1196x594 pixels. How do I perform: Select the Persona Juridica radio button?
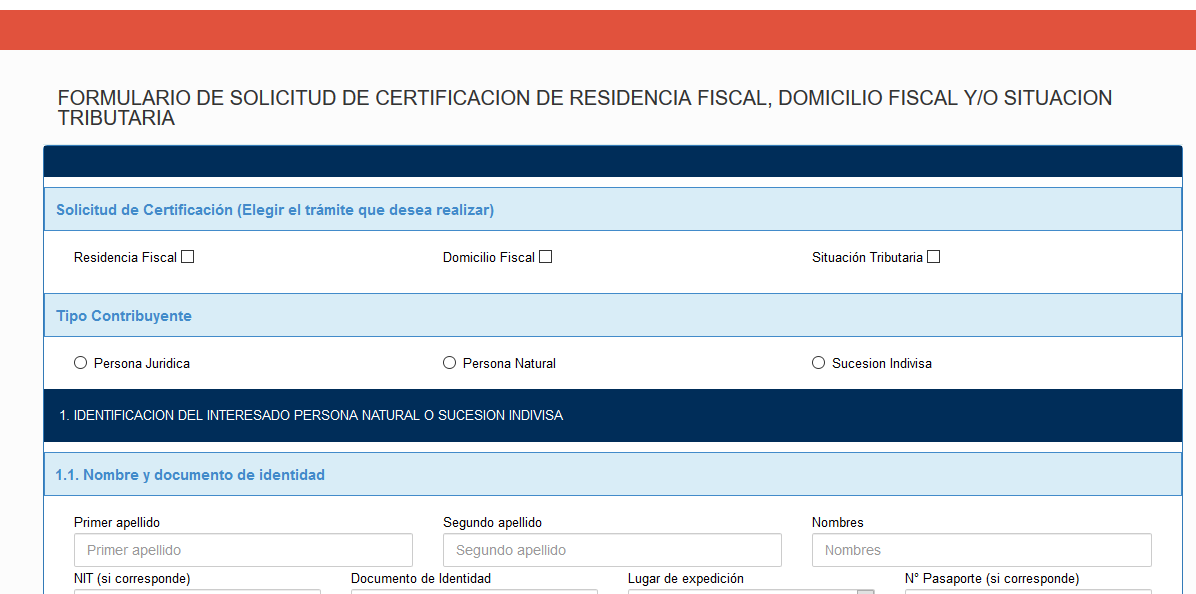click(80, 362)
